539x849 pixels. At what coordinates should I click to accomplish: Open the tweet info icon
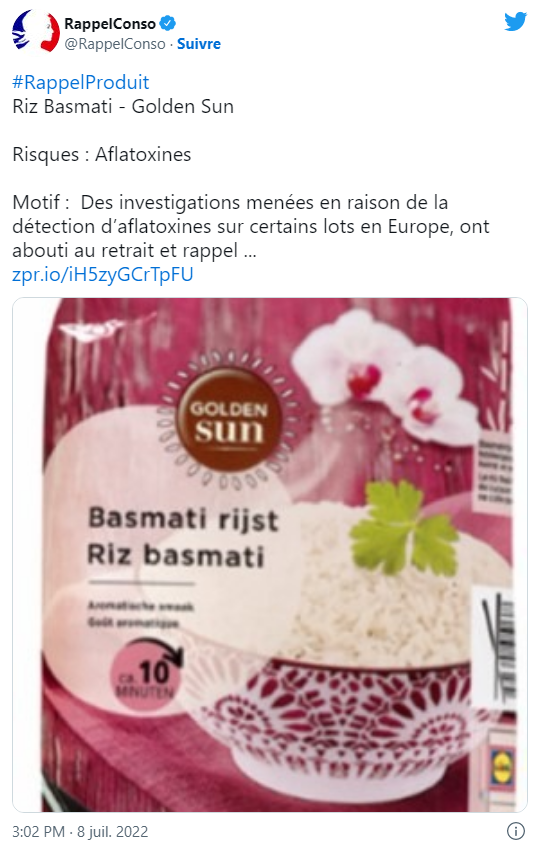[x=515, y=831]
